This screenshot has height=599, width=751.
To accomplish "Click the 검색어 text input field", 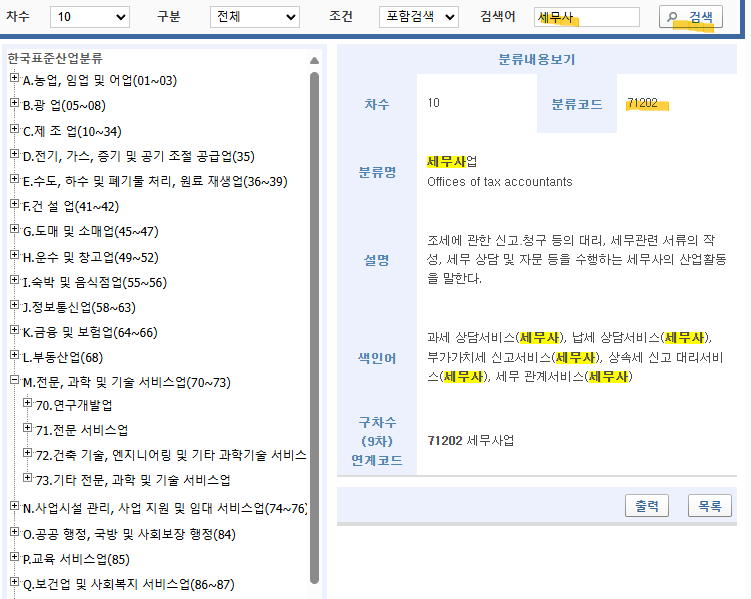I will coord(587,17).
